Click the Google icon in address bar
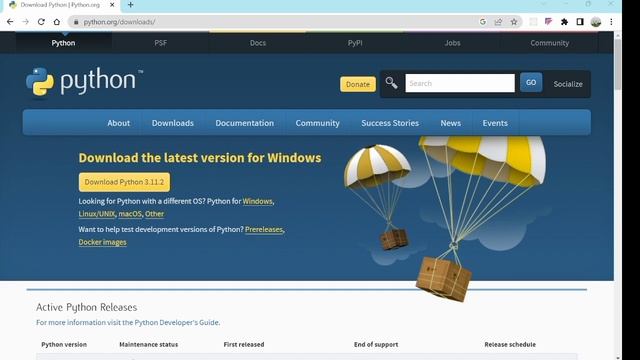Viewport: 640px width, 360px height. click(x=482, y=22)
